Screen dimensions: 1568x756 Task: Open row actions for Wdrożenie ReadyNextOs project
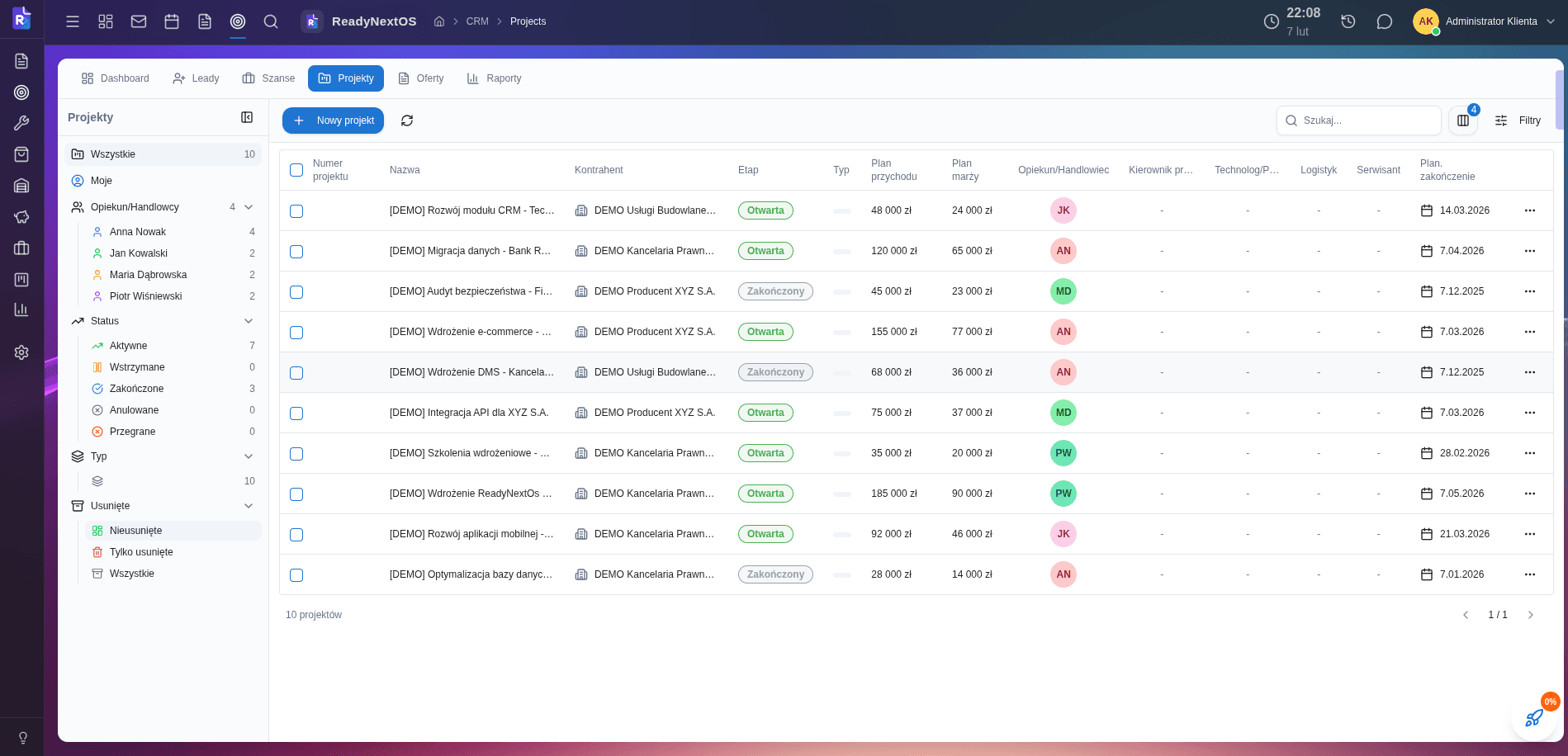click(1530, 494)
